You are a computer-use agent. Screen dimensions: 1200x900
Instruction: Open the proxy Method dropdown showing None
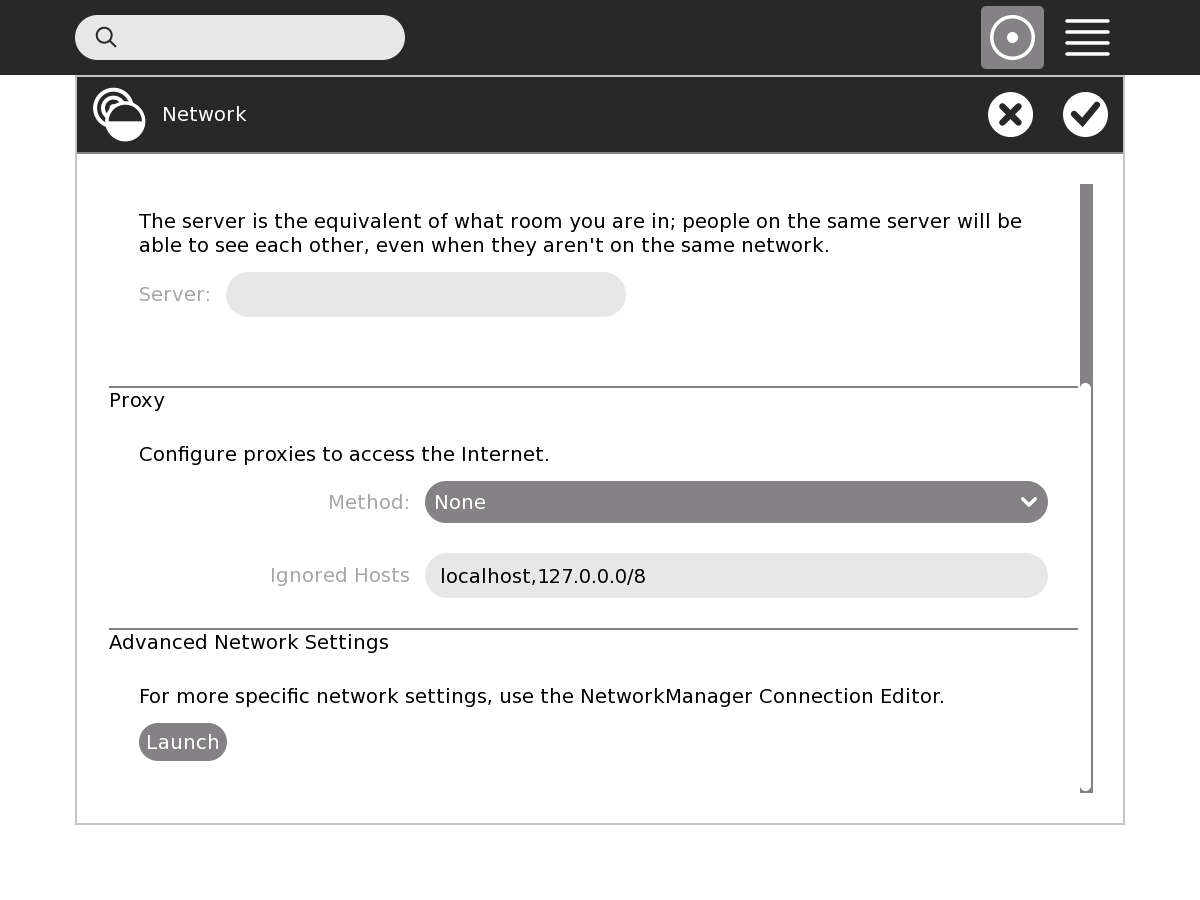pyautogui.click(x=720, y=502)
